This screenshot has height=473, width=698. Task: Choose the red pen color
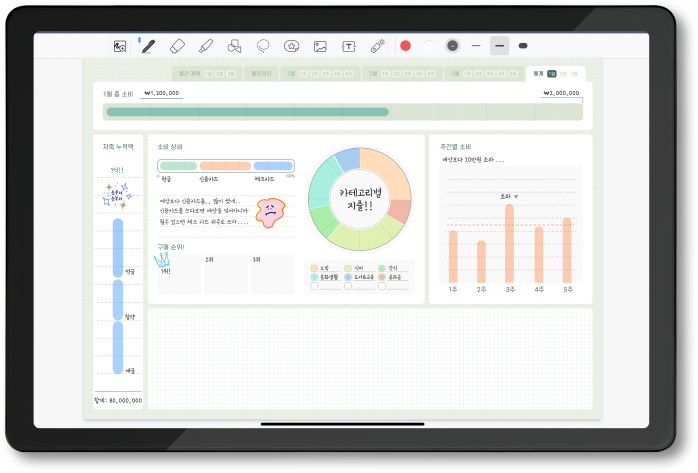pos(406,46)
